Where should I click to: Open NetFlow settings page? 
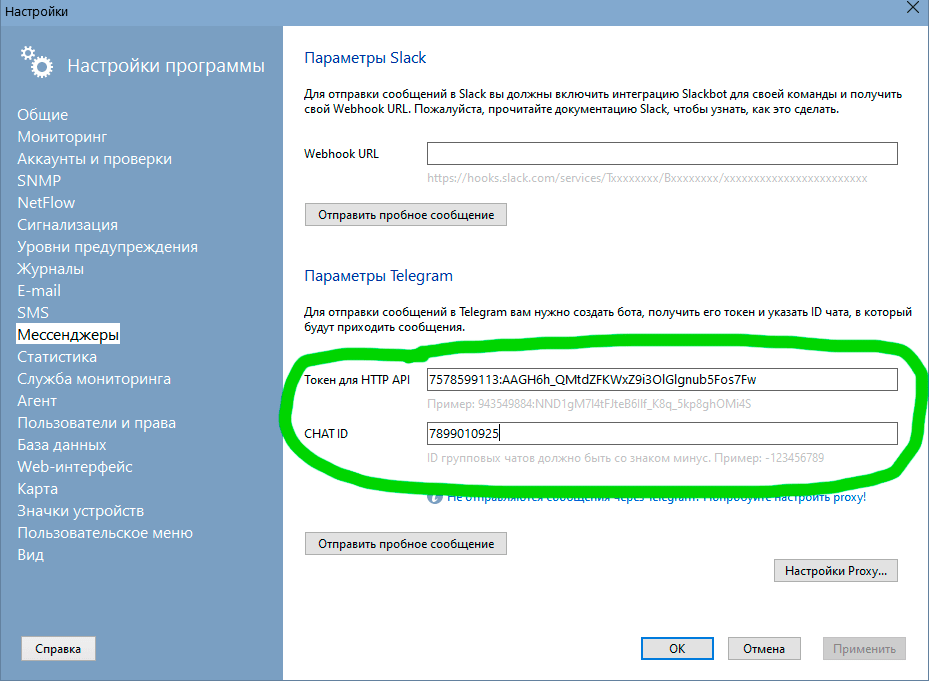coord(46,202)
